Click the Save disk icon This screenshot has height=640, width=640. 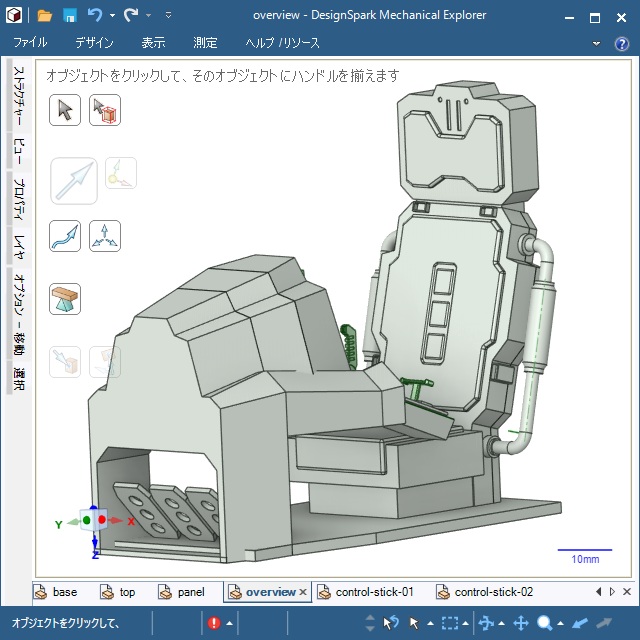70,15
